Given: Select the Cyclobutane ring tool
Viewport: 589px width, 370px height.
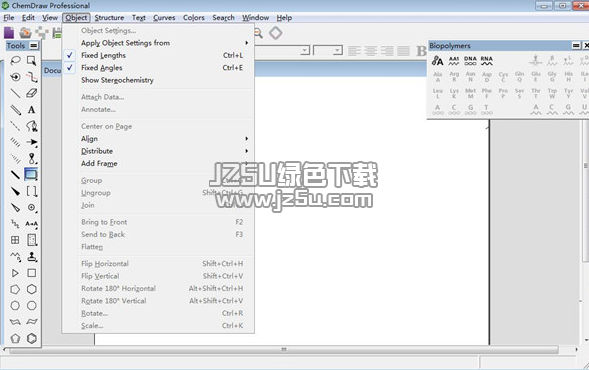Looking at the screenshot, I should (x=32, y=273).
